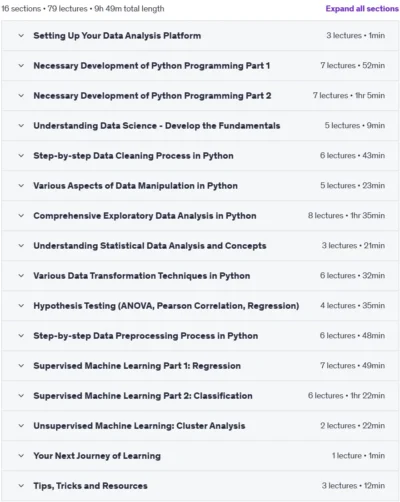Expand chevron for Understanding Statistical Data Analysis

(x=21, y=245)
